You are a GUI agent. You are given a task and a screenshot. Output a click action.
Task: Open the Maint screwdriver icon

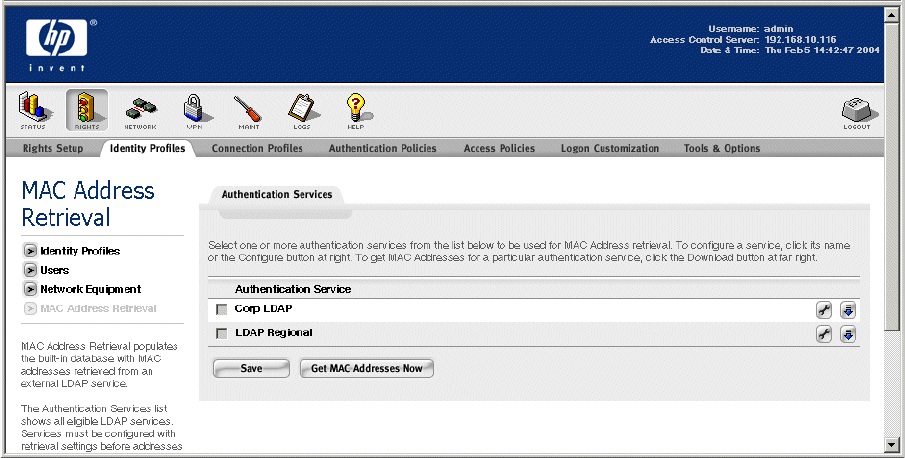248,111
